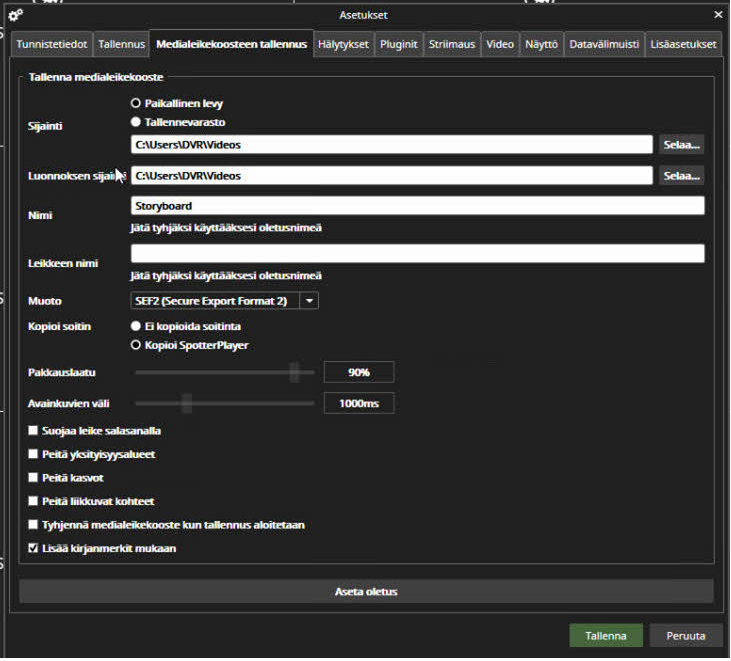Go to the Lisäasetukset tab

click(x=682, y=44)
